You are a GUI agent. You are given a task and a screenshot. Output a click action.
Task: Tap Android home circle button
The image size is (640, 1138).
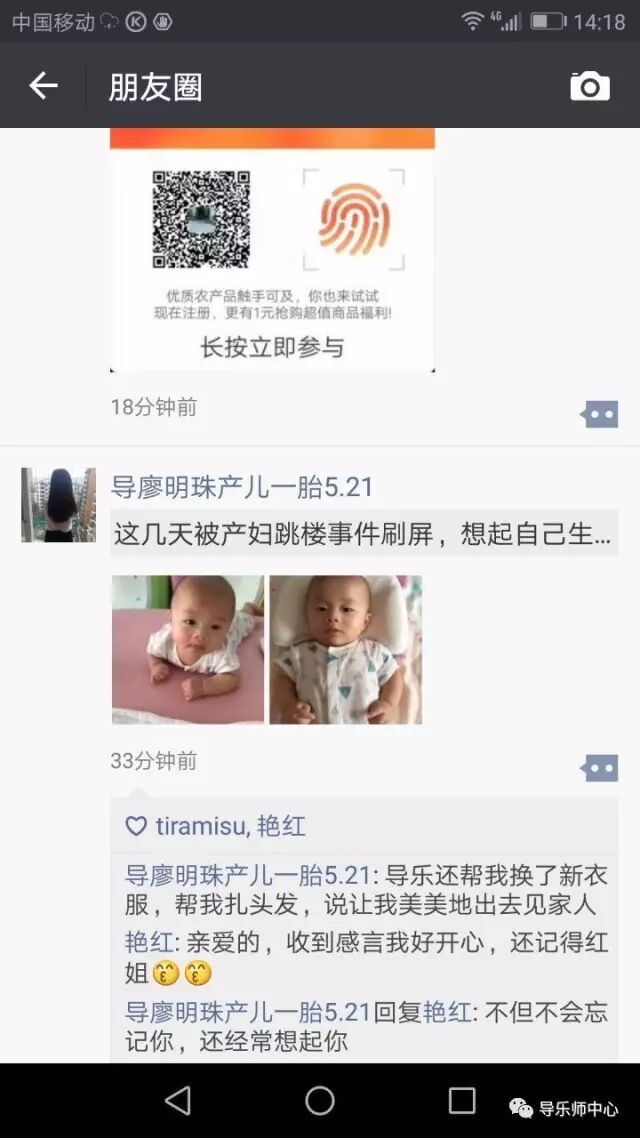(x=320, y=1100)
